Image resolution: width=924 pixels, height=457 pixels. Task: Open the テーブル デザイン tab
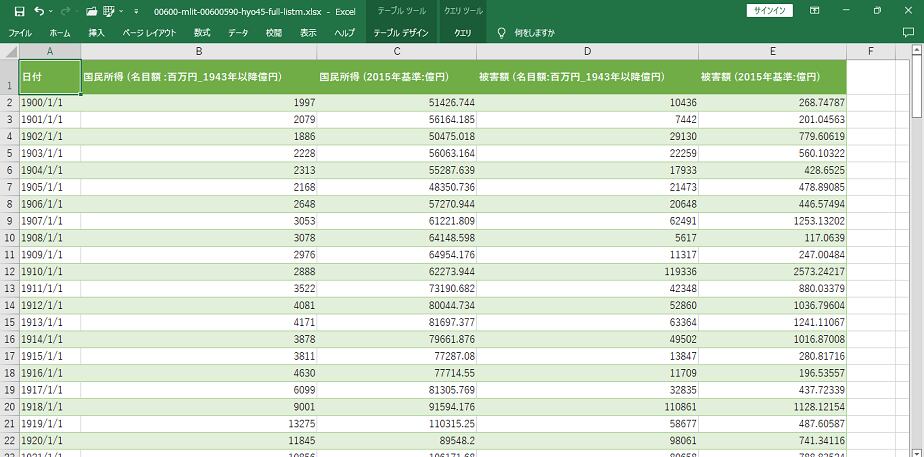[401, 33]
